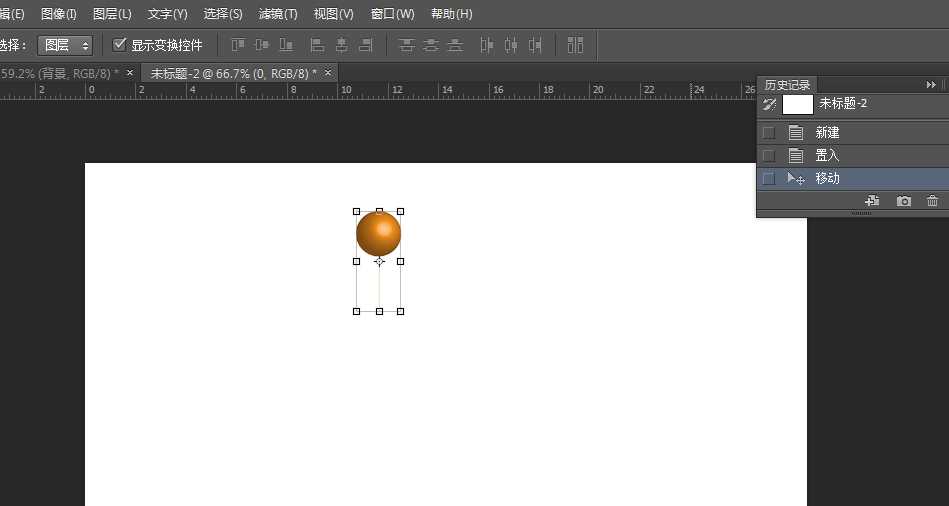Screen dimensions: 949x506
Task: Create new document from current state icon
Action: 872,201
